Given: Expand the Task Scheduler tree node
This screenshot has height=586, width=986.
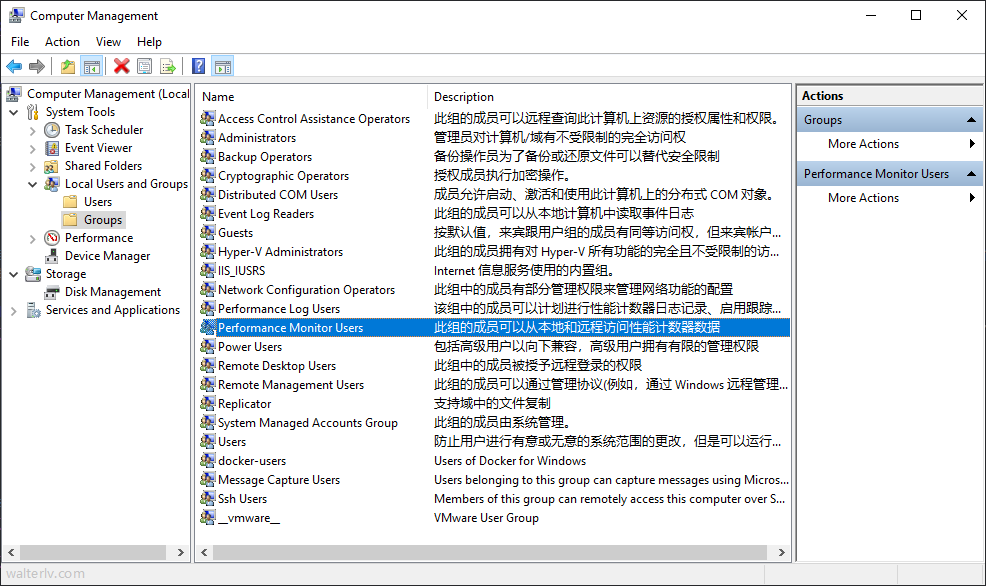Looking at the screenshot, I should [33, 130].
